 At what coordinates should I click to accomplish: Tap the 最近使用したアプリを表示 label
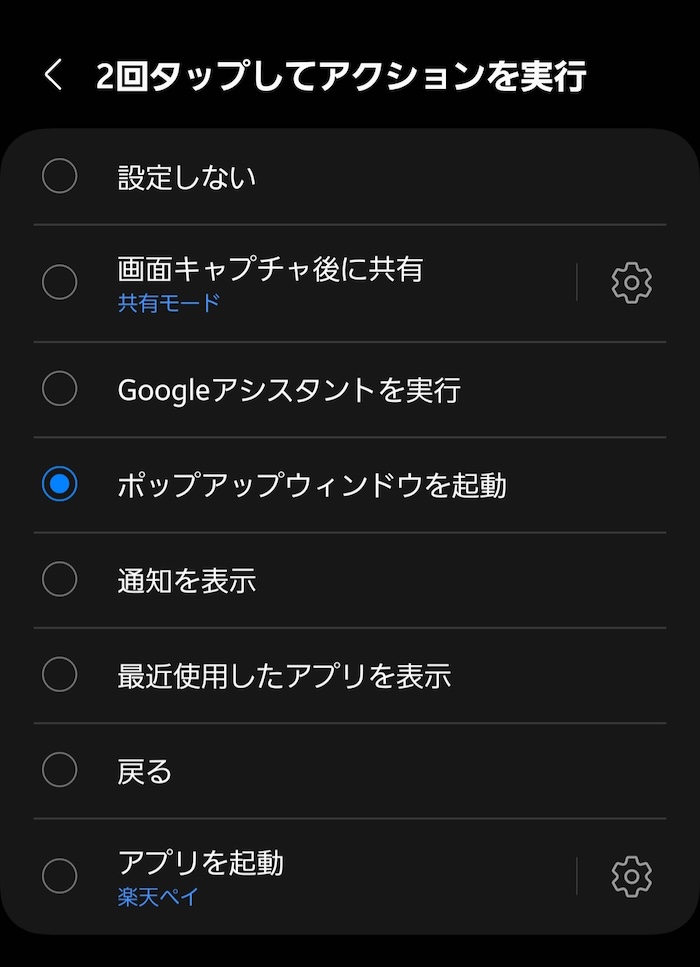coord(284,676)
